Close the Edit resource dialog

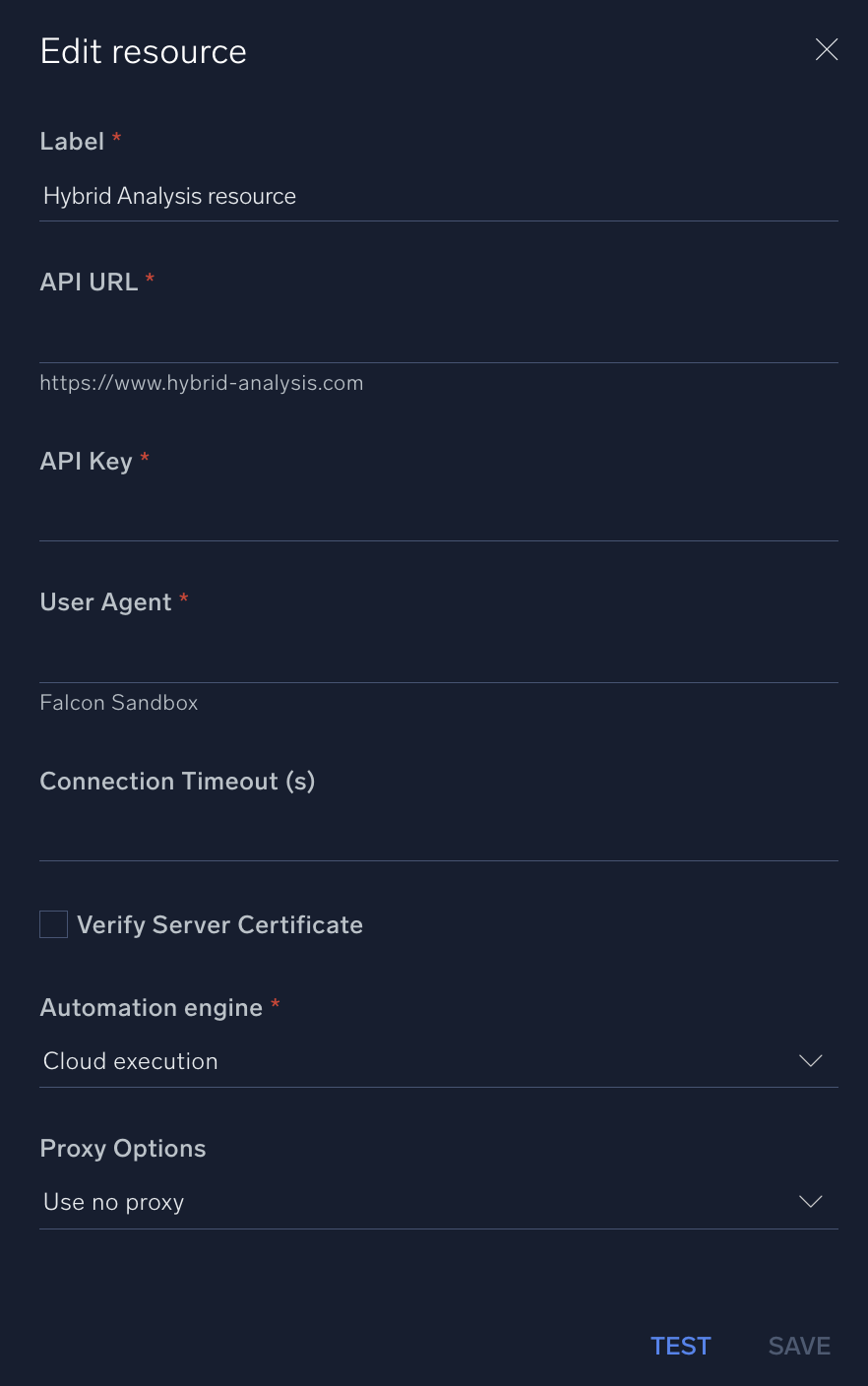(x=826, y=49)
